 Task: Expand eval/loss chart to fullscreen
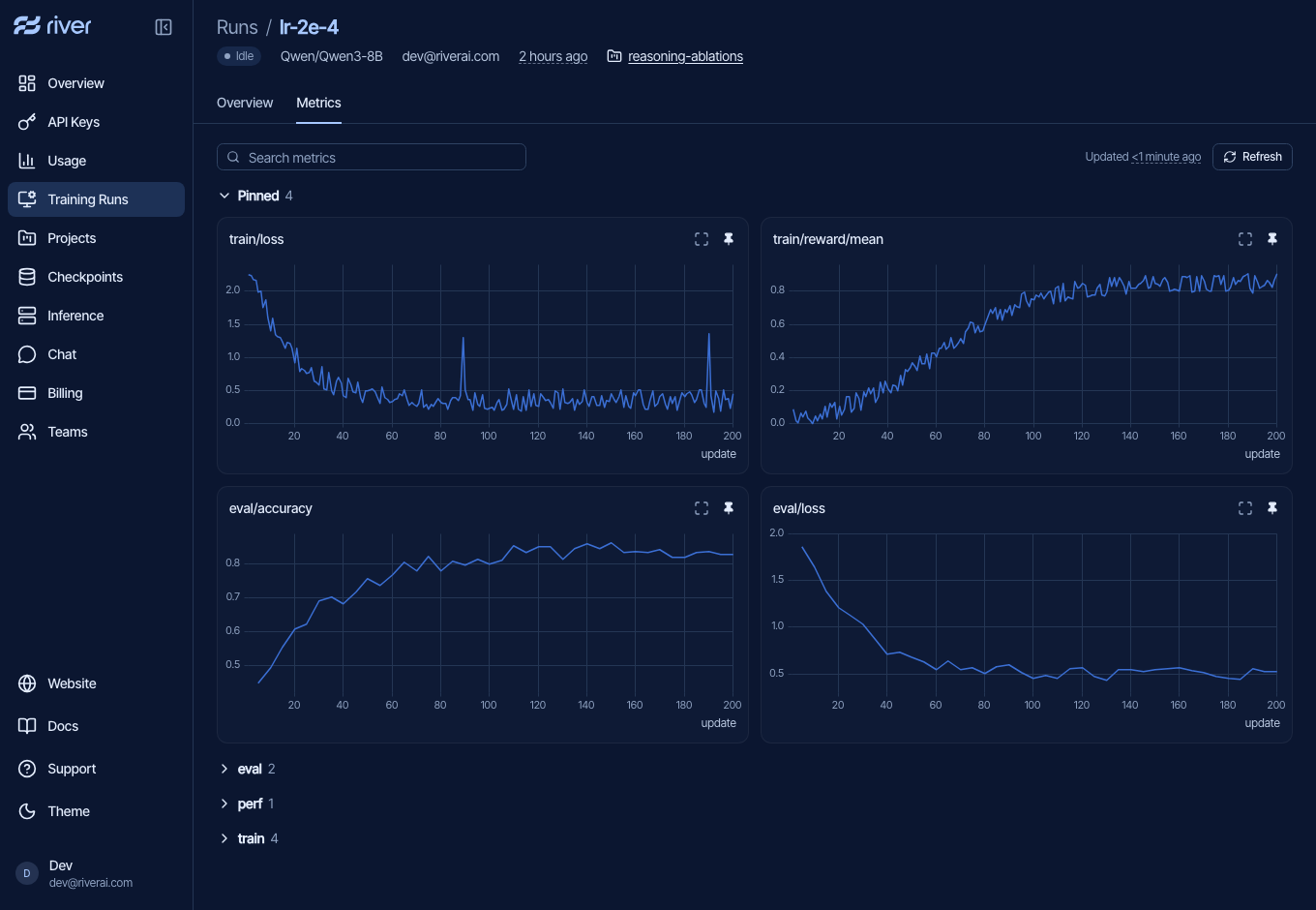click(1245, 508)
